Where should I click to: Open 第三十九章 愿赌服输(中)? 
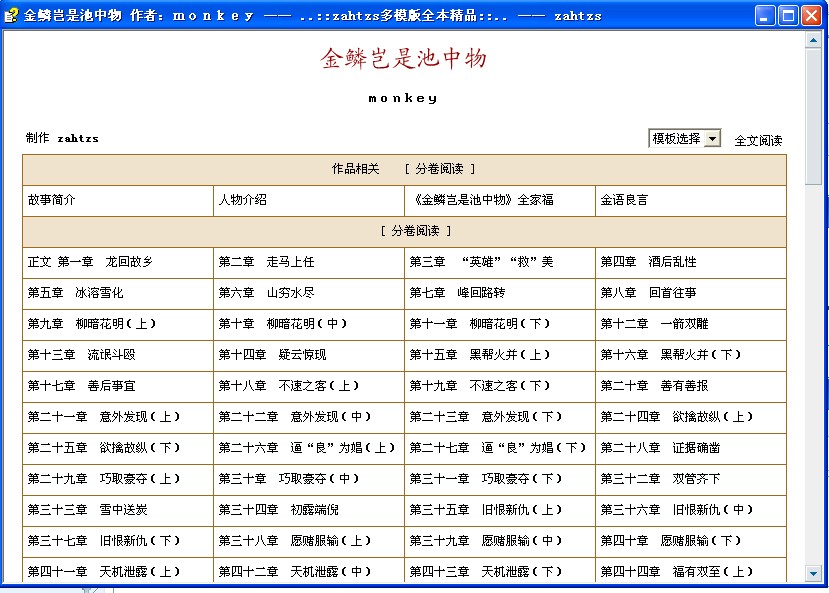[x=486, y=541]
